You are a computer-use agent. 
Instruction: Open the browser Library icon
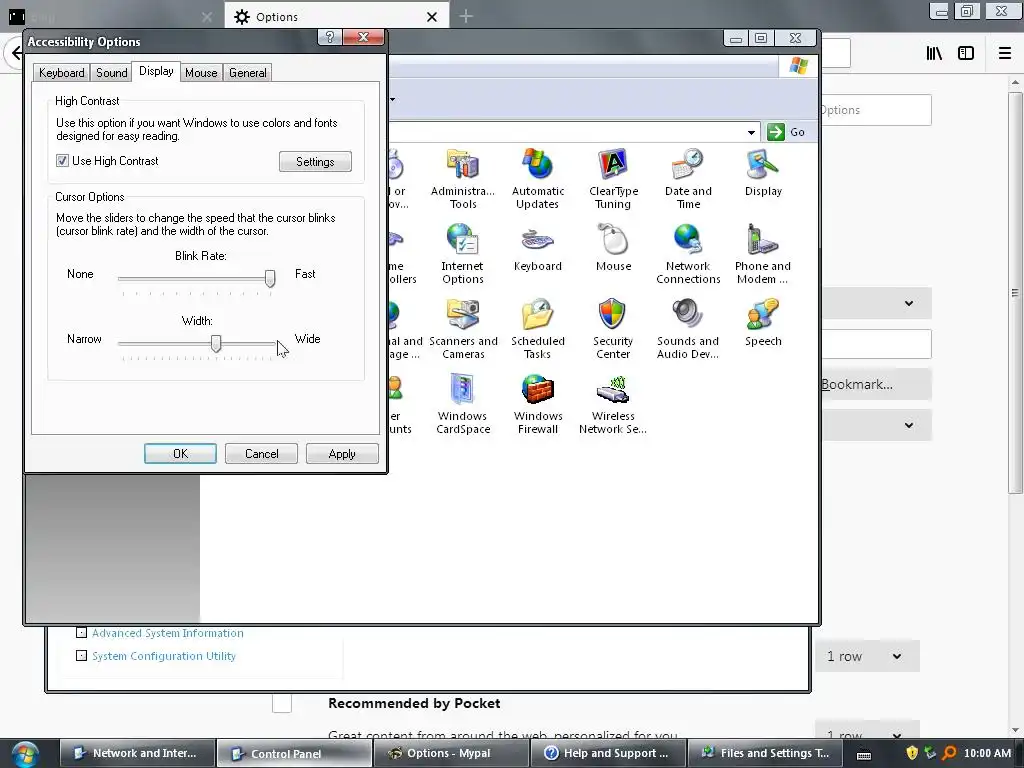pyautogui.click(x=934, y=53)
